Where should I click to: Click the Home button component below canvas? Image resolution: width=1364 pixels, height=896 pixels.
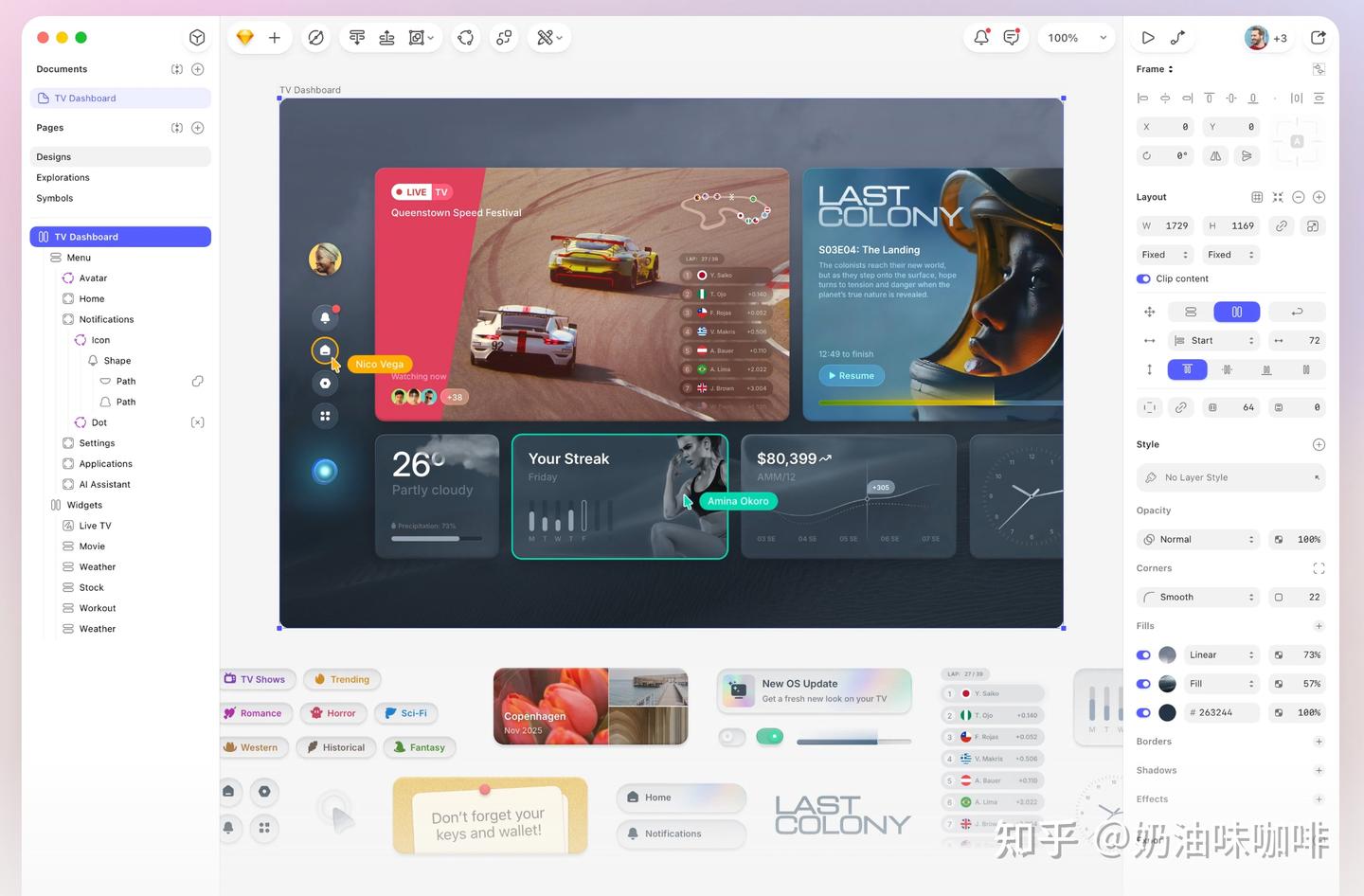pyautogui.click(x=681, y=798)
